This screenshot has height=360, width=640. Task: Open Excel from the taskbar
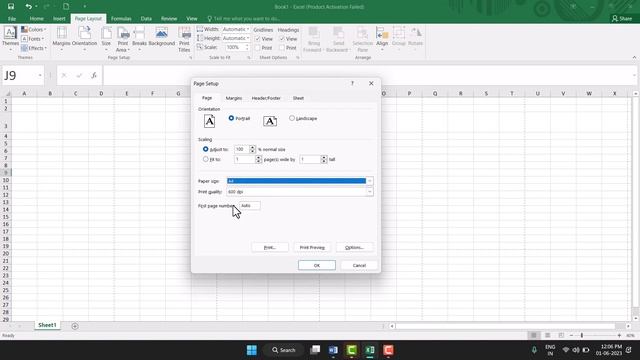coord(370,350)
